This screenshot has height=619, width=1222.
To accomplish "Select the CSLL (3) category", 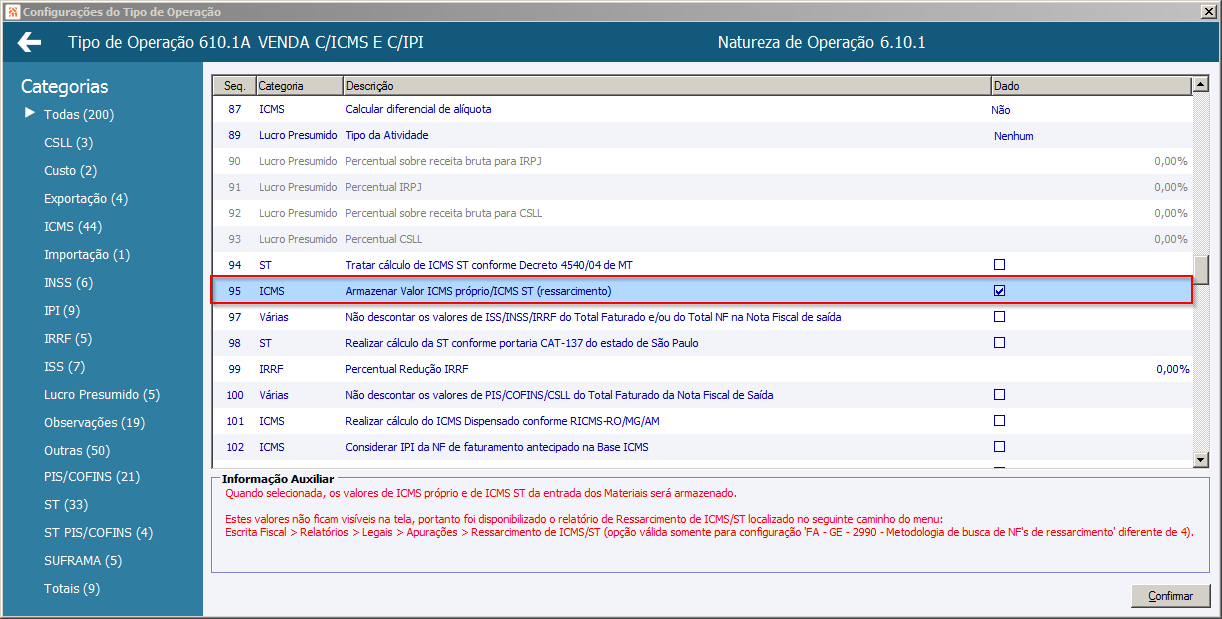I will (x=69, y=143).
